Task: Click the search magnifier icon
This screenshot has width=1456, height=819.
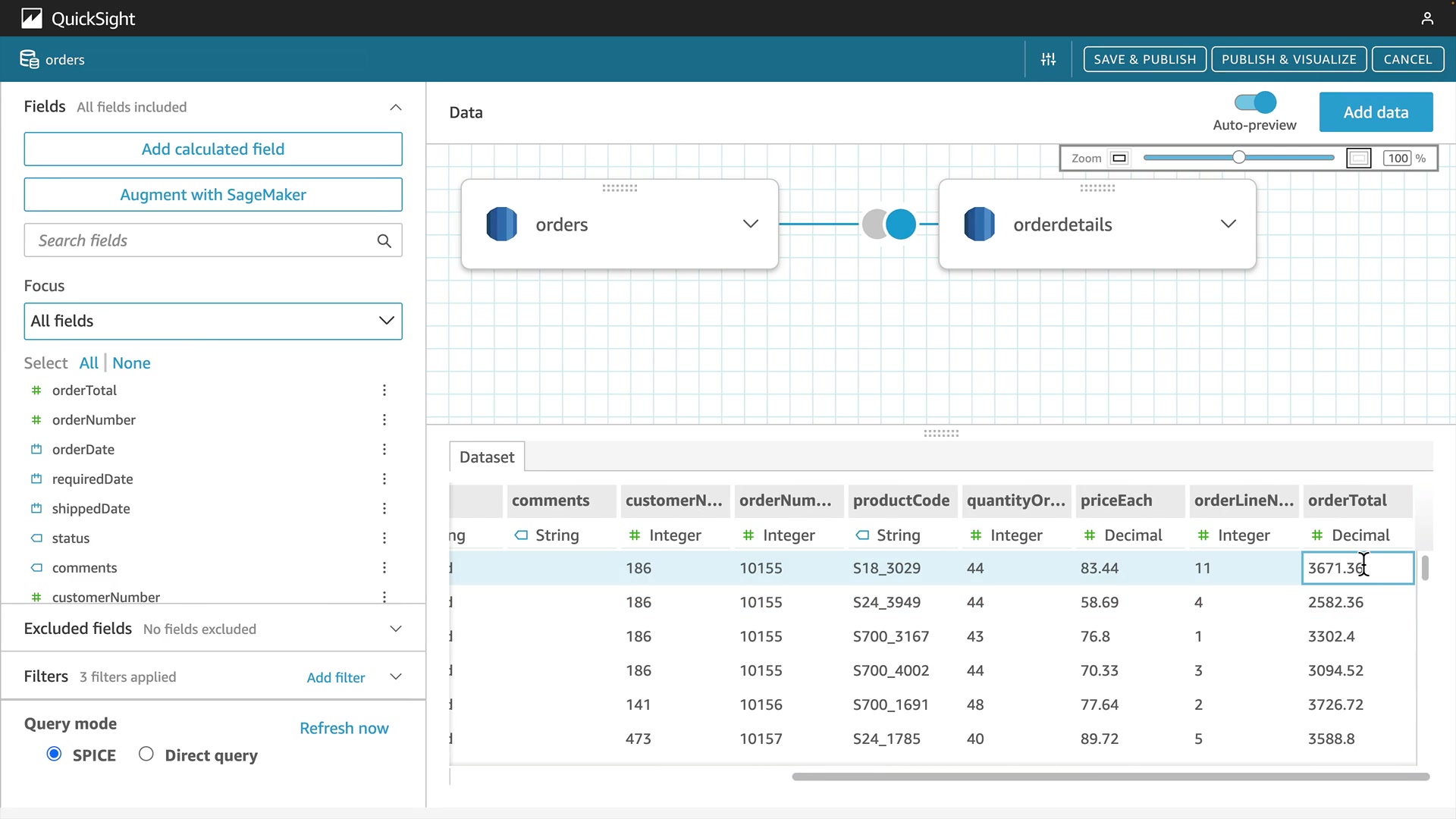Action: coord(384,241)
